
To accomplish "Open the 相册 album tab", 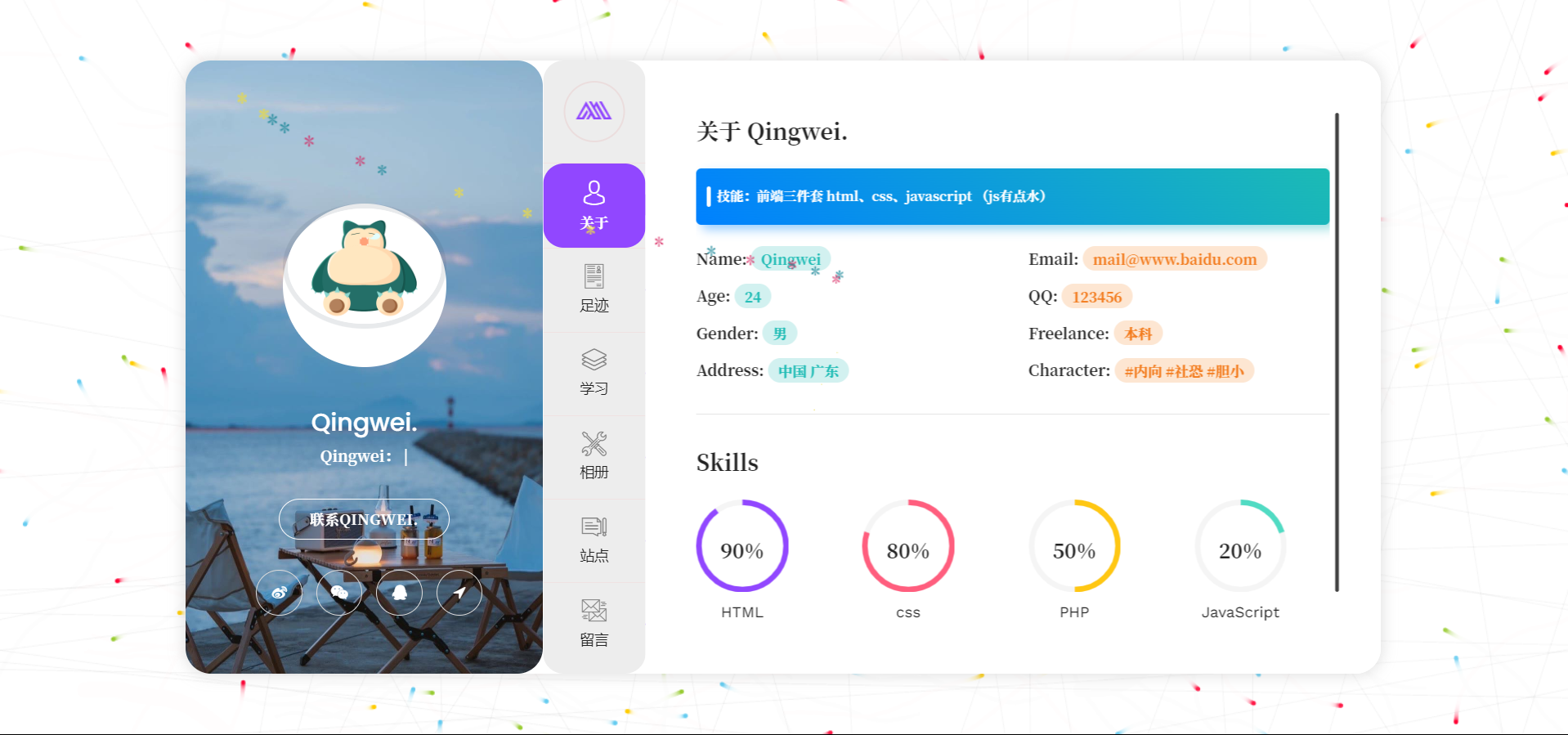I will (x=594, y=456).
